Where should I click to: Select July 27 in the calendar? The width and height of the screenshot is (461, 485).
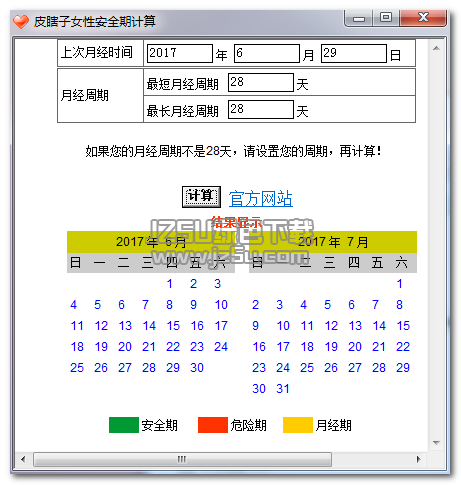click(355, 368)
